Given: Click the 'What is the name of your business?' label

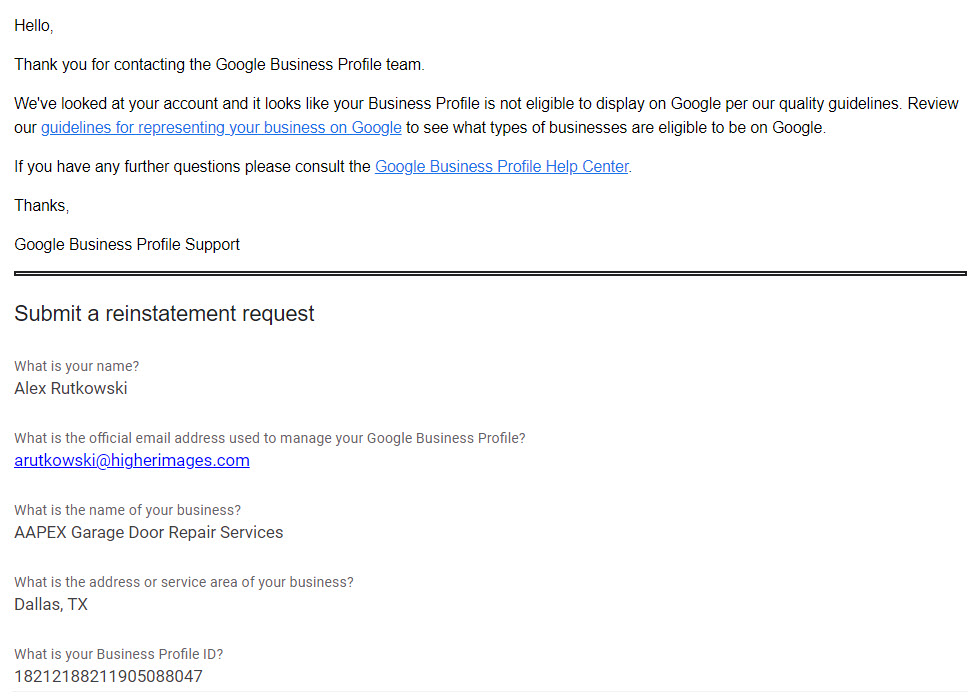Looking at the screenshot, I should tap(127, 510).
